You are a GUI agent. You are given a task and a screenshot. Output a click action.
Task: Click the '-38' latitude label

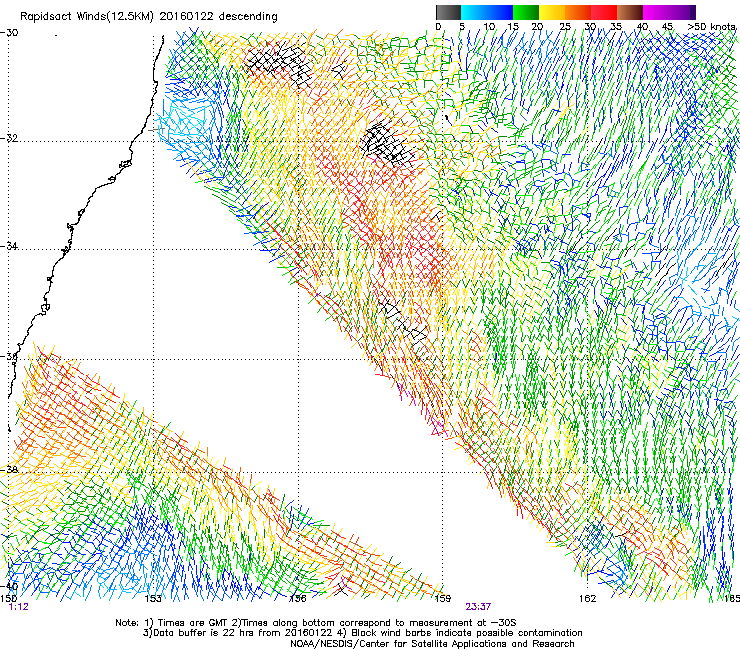9,470
